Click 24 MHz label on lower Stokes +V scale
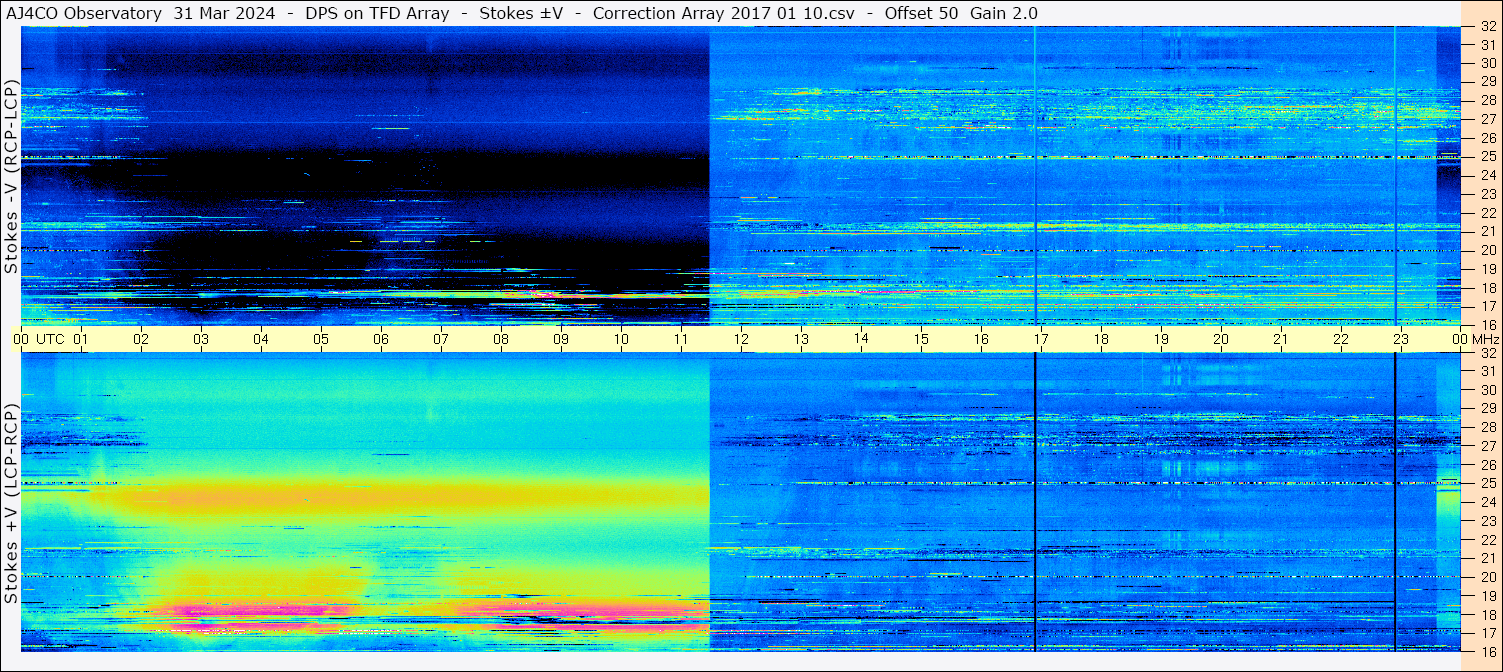The image size is (1503, 672). [1487, 502]
